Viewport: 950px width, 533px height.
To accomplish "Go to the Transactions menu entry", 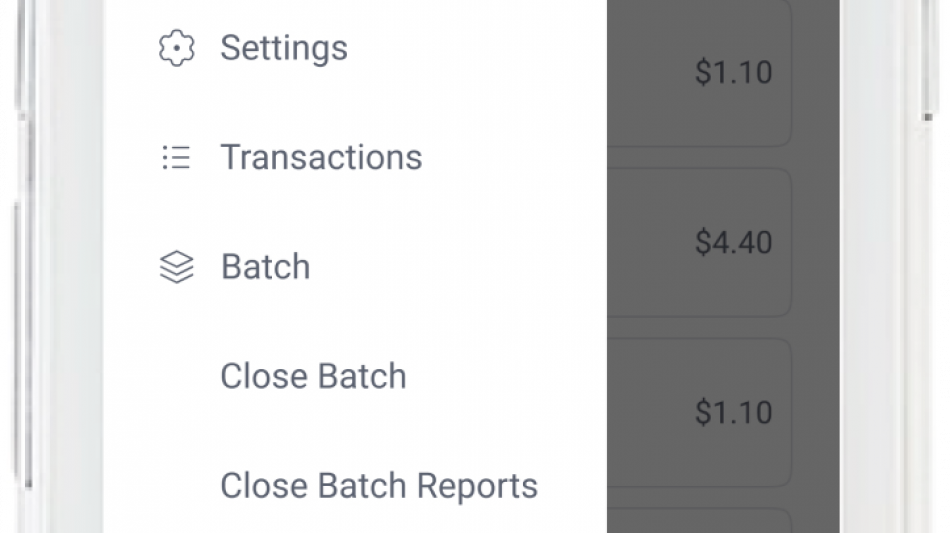I will [321, 158].
